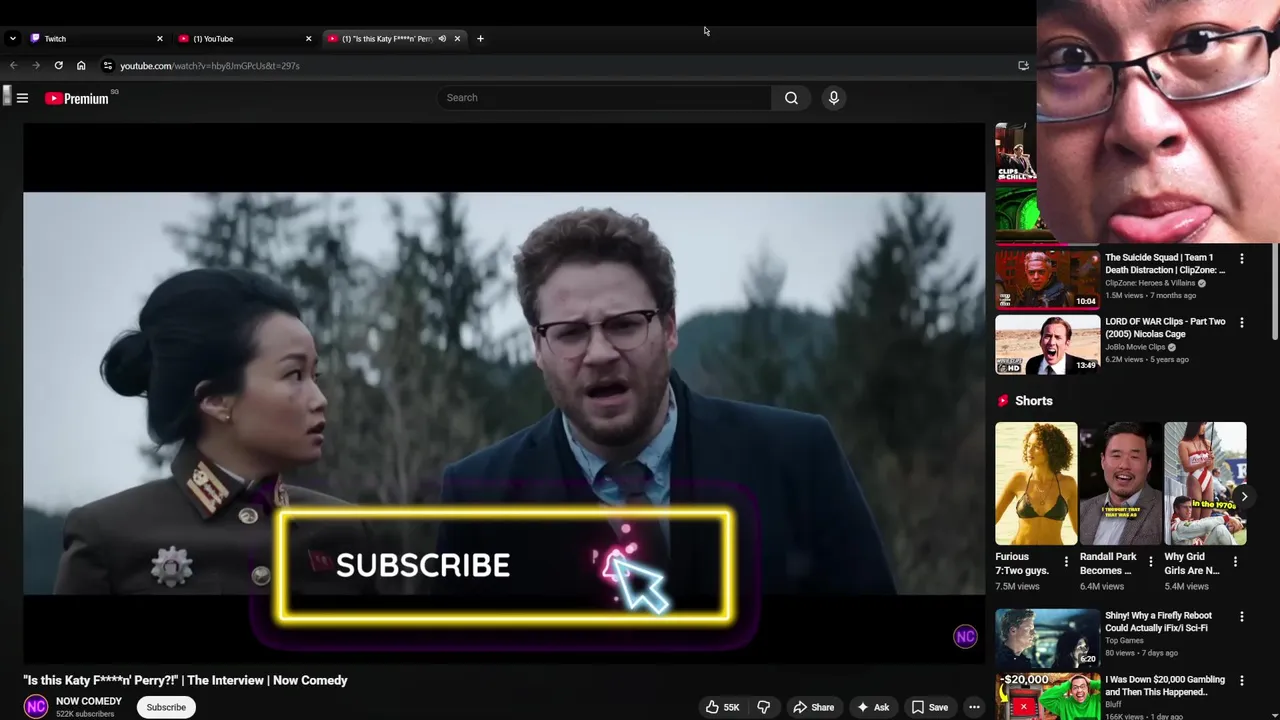1280x720 pixels.
Task: Open I Was Down $20,000 Gambling title
Action: tap(1164, 686)
